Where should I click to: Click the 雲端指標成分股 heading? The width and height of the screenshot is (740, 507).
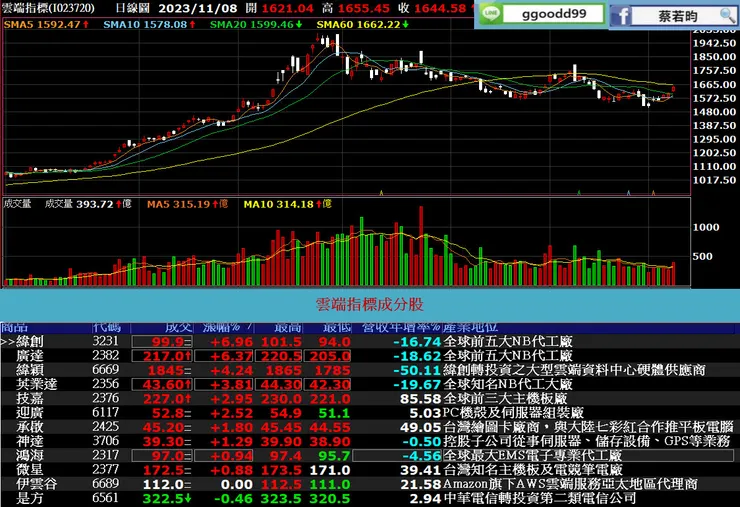pyautogui.click(x=370, y=305)
